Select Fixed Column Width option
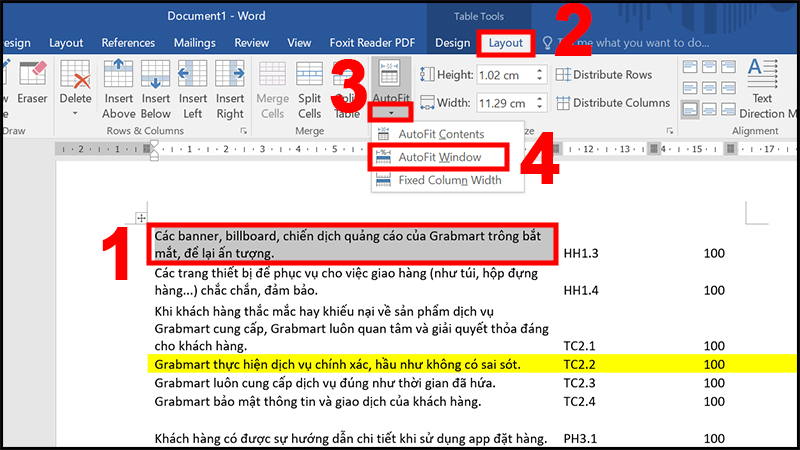This screenshot has height=450, width=800. click(449, 180)
